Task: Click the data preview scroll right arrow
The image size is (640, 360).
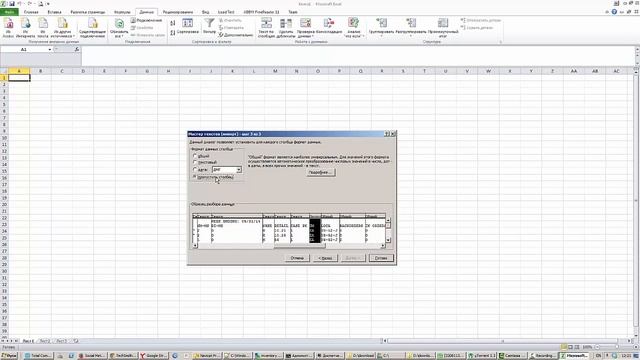Action: click(382, 245)
